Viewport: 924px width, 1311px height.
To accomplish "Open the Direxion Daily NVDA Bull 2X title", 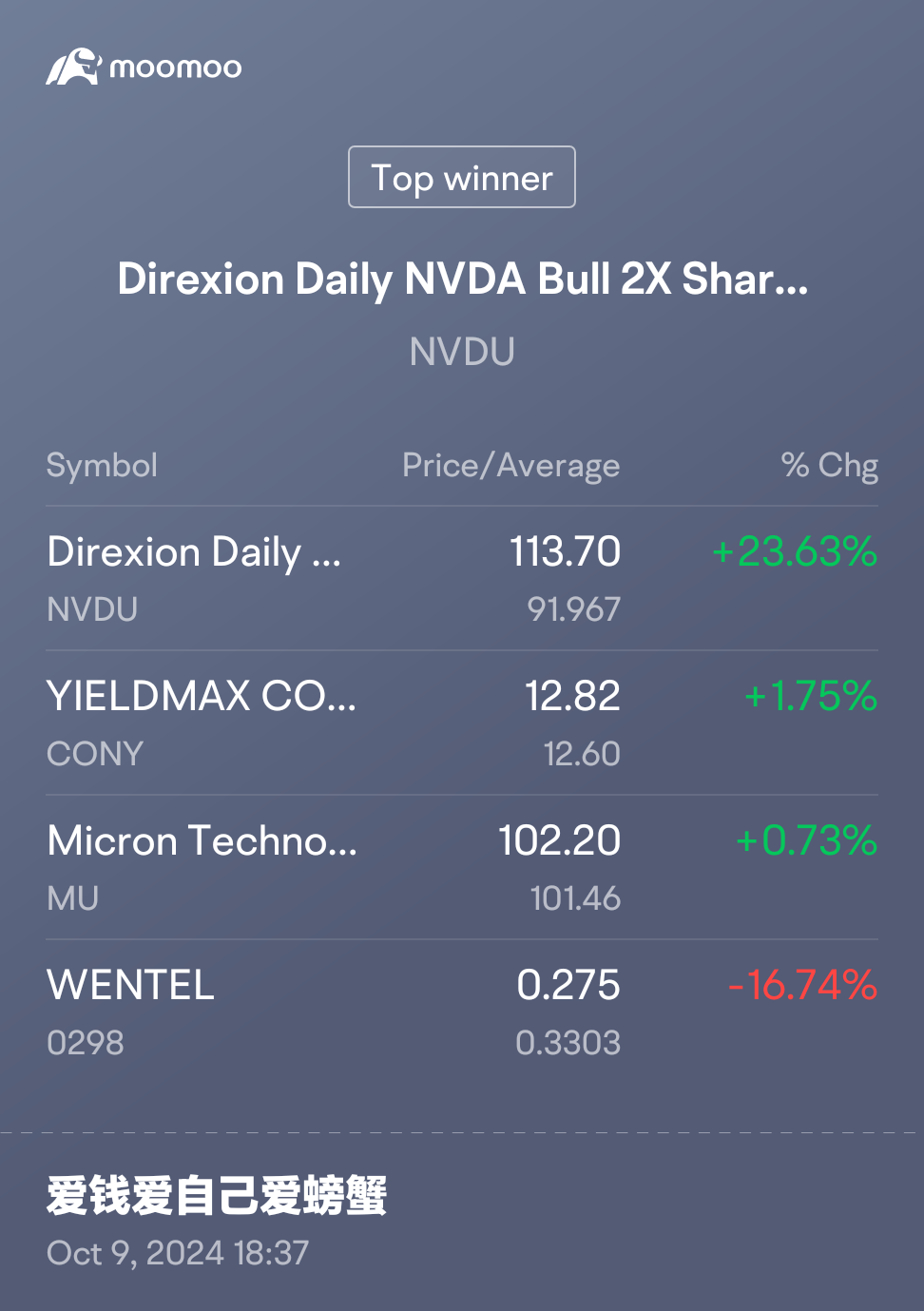I will [x=462, y=280].
